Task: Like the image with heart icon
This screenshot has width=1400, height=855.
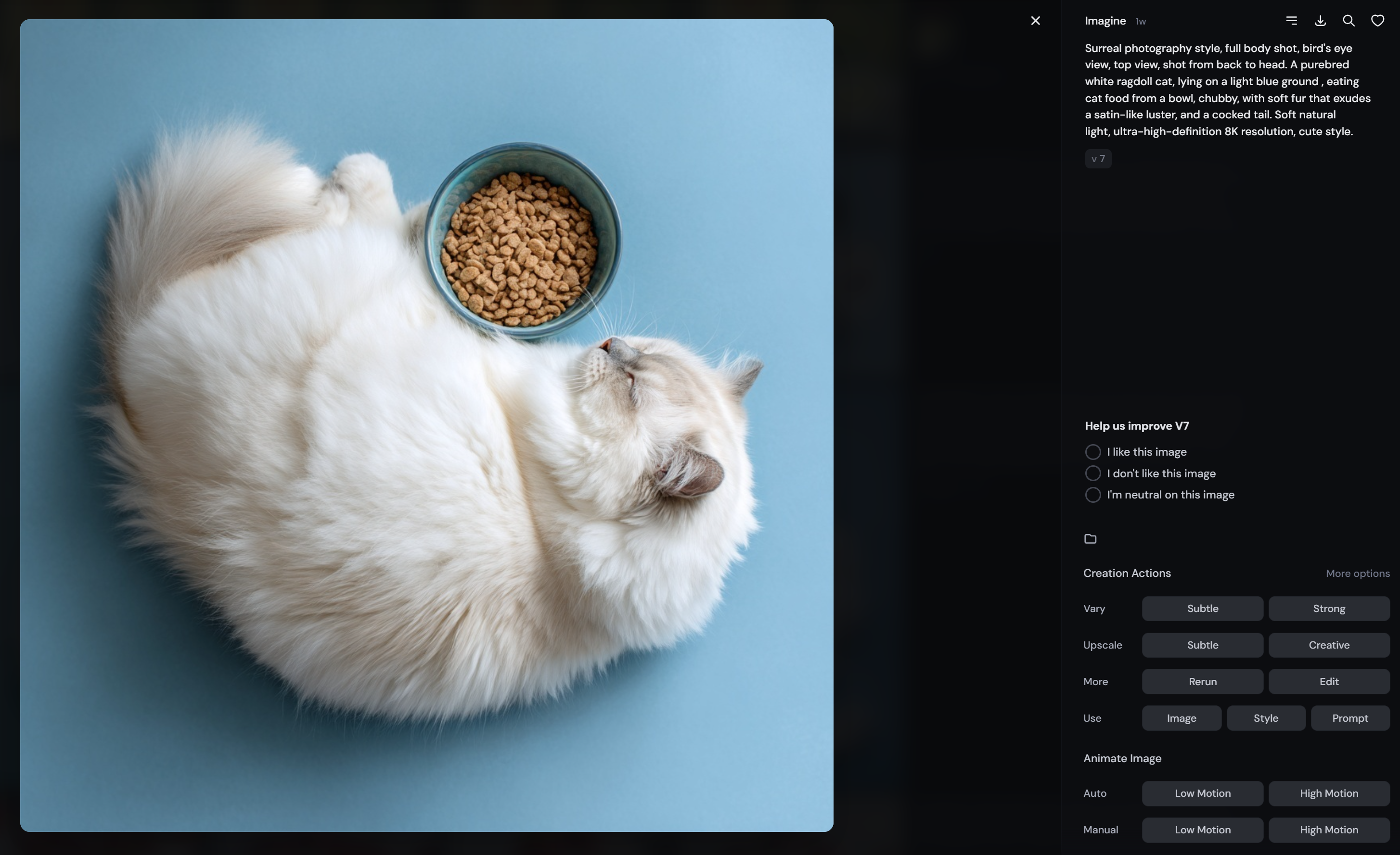Action: (1377, 21)
